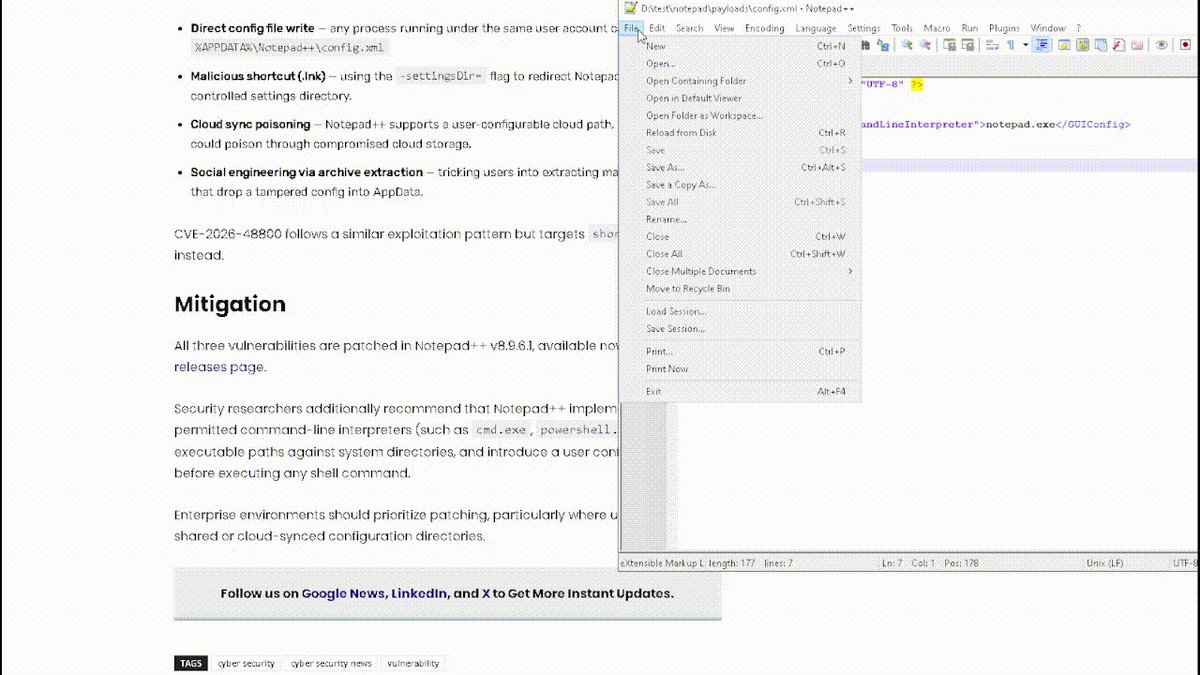Select Print Now entry
This screenshot has height=675, width=1200.
pyautogui.click(x=740, y=369)
